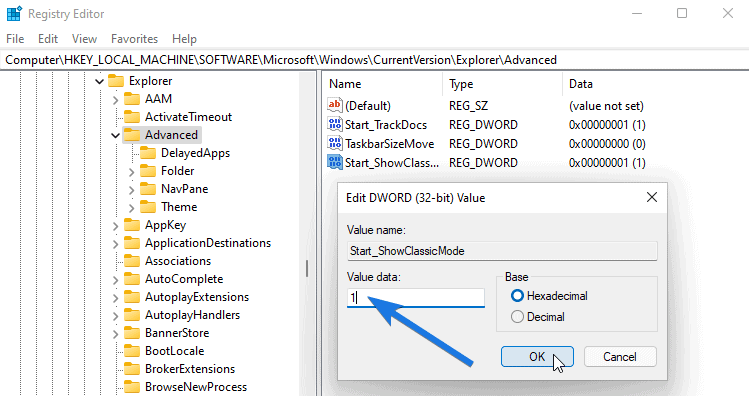This screenshot has width=749, height=396.
Task: Maximize the Registry Editor window
Action: coord(682,13)
